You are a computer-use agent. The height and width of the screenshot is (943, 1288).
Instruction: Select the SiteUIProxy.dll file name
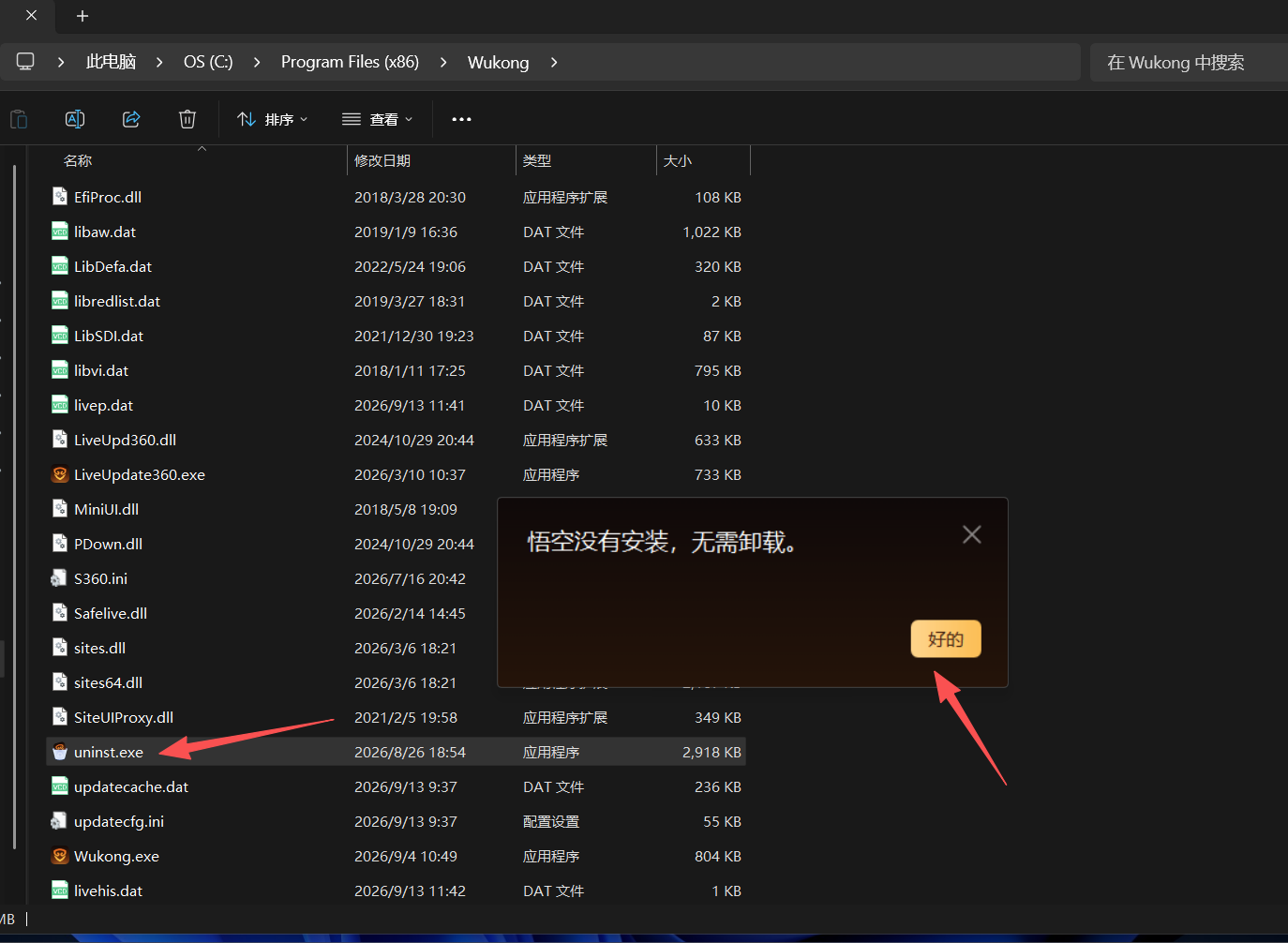[x=124, y=717]
